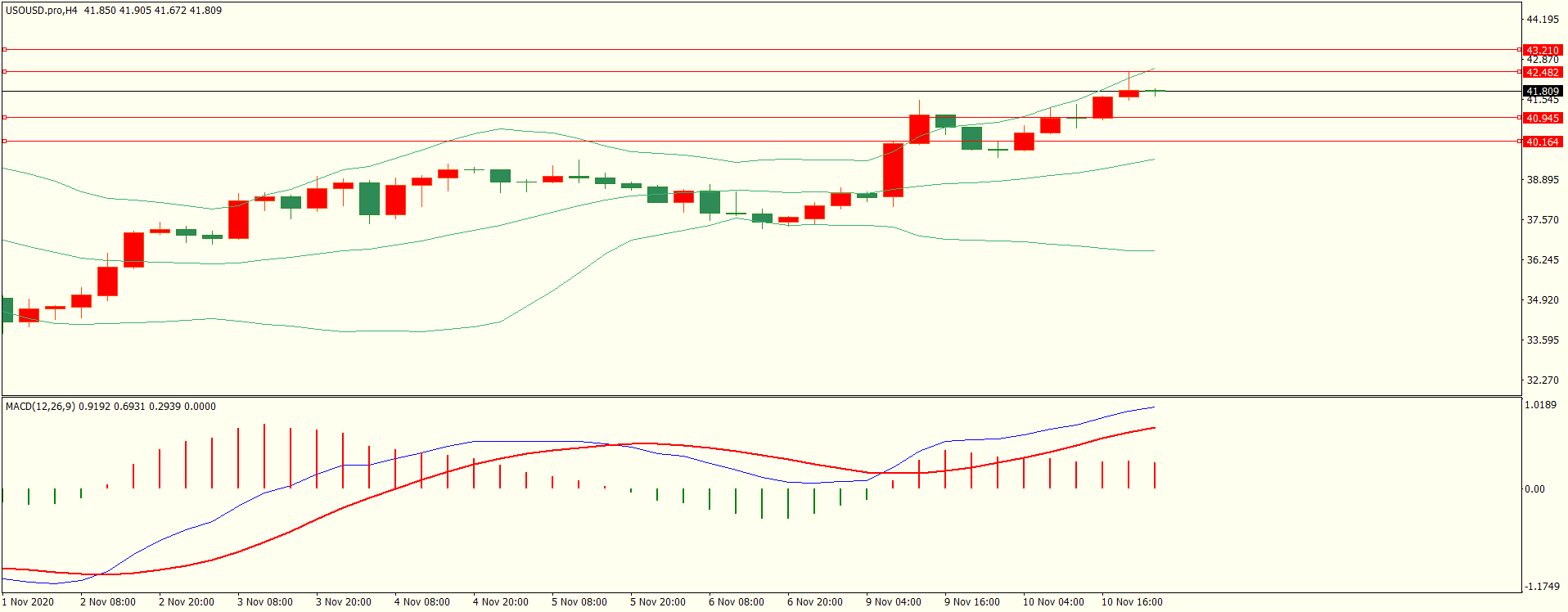Click the 40.945 red price label
This screenshot has height=612, width=1568.
click(1543, 118)
